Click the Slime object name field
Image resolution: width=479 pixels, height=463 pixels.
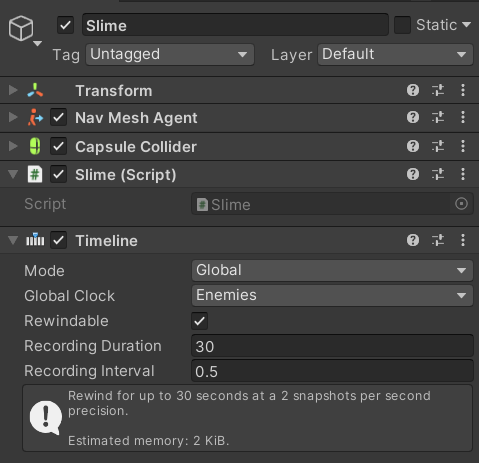[235, 25]
